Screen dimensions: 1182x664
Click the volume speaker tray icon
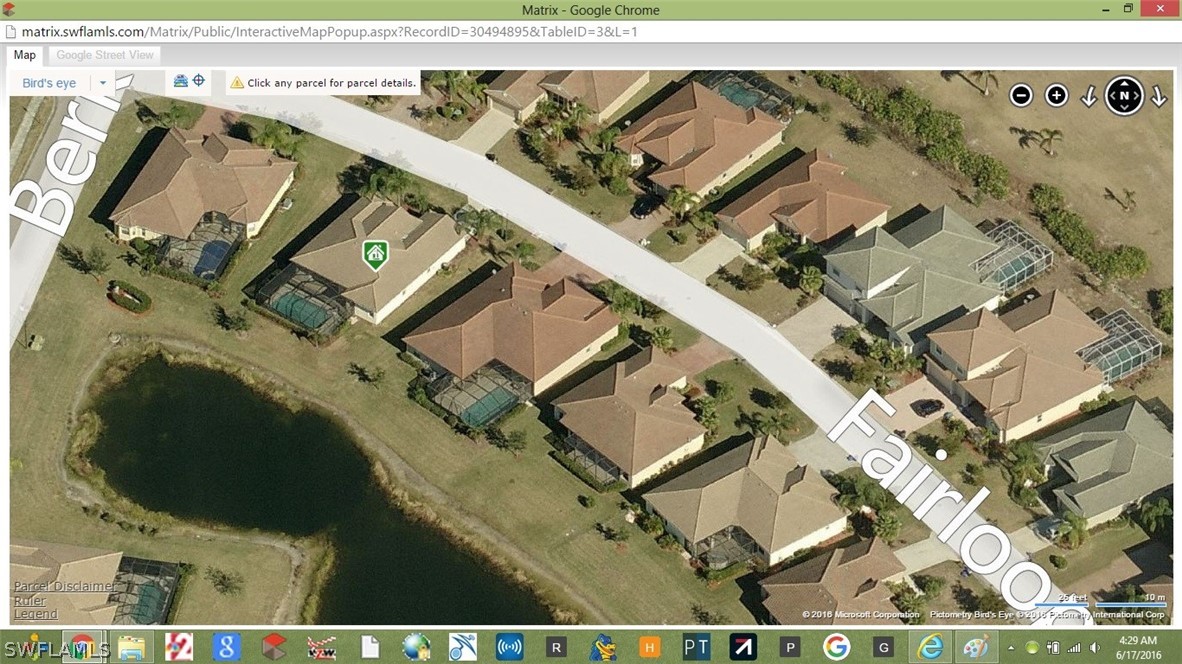pyautogui.click(x=1095, y=647)
